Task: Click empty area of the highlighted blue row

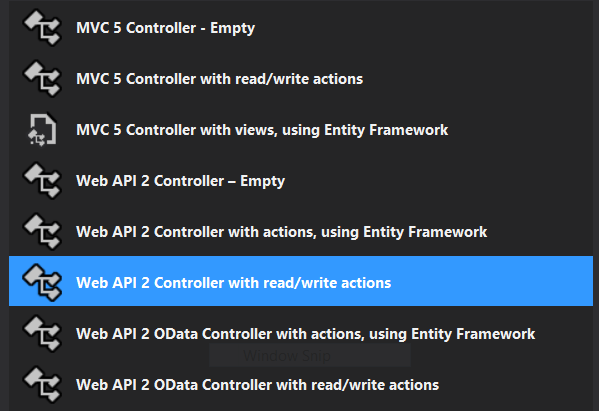Action: pos(492,281)
